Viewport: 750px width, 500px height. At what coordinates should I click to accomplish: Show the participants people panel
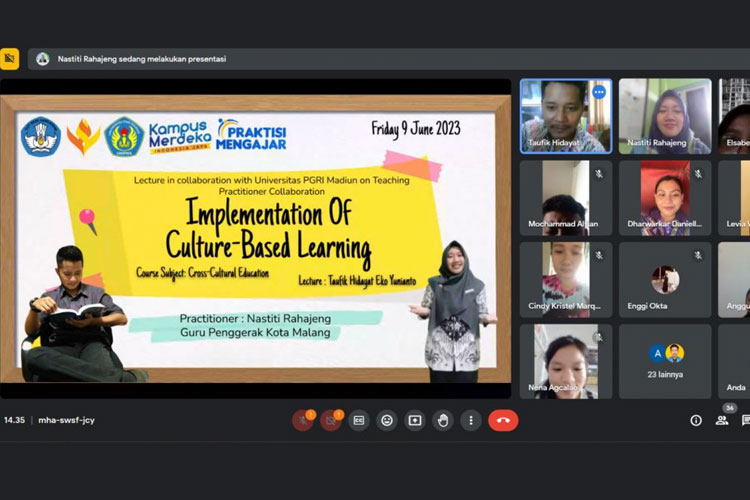click(x=722, y=421)
